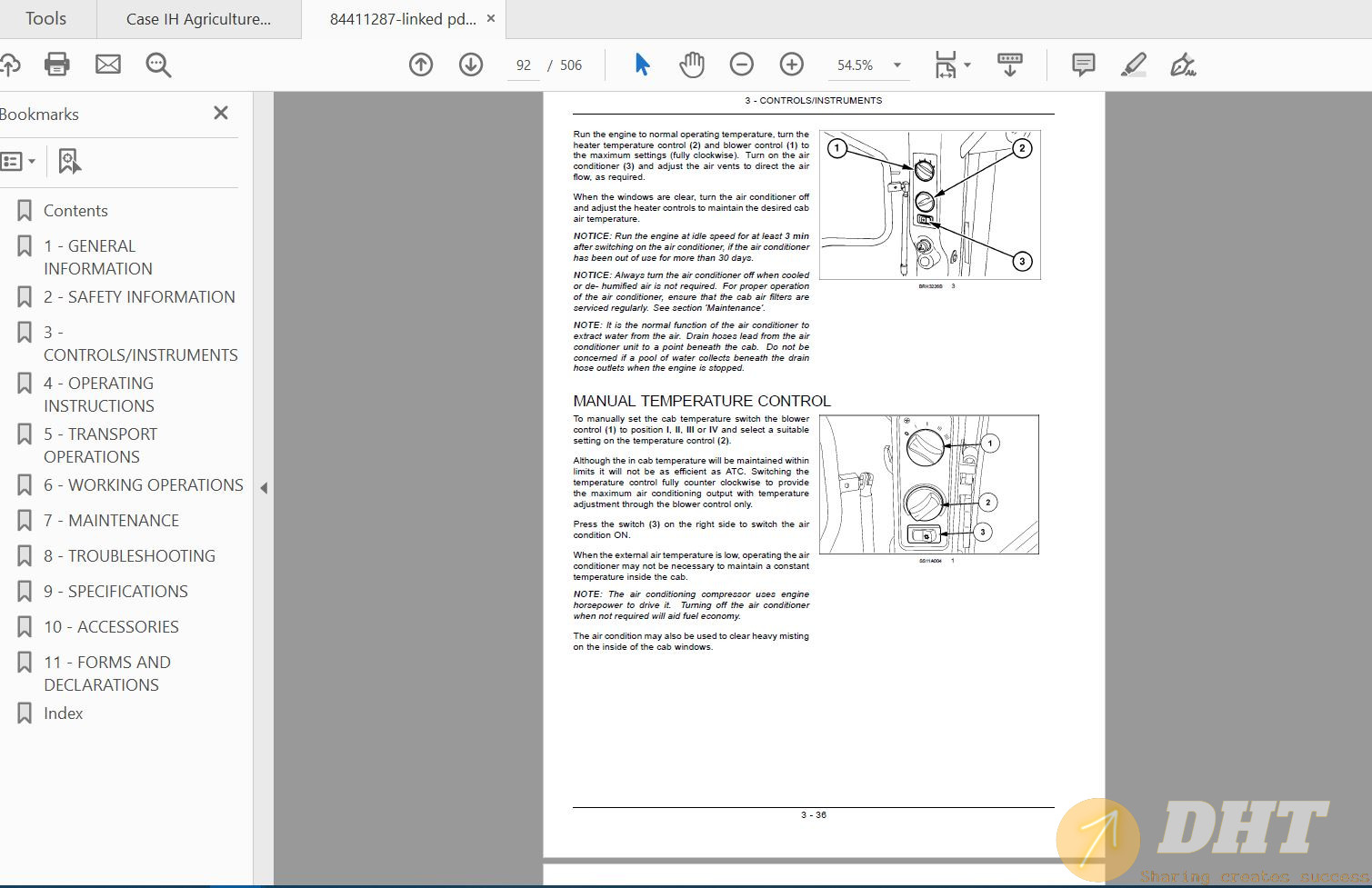The image size is (1372, 888).
Task: Expand the bookmarks options menu
Action: (x=18, y=162)
